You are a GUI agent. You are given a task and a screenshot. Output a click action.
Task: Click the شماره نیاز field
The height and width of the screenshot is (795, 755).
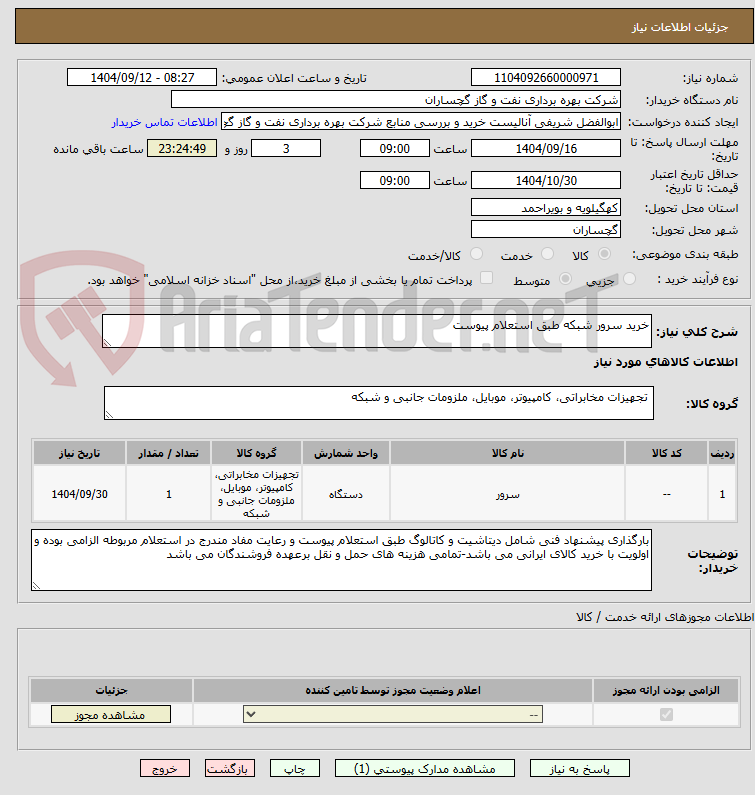click(546, 78)
